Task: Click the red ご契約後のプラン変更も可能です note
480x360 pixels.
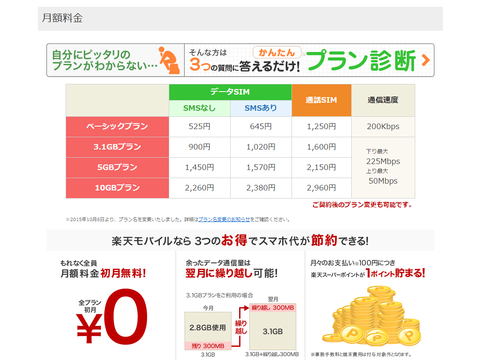Action: [362, 205]
